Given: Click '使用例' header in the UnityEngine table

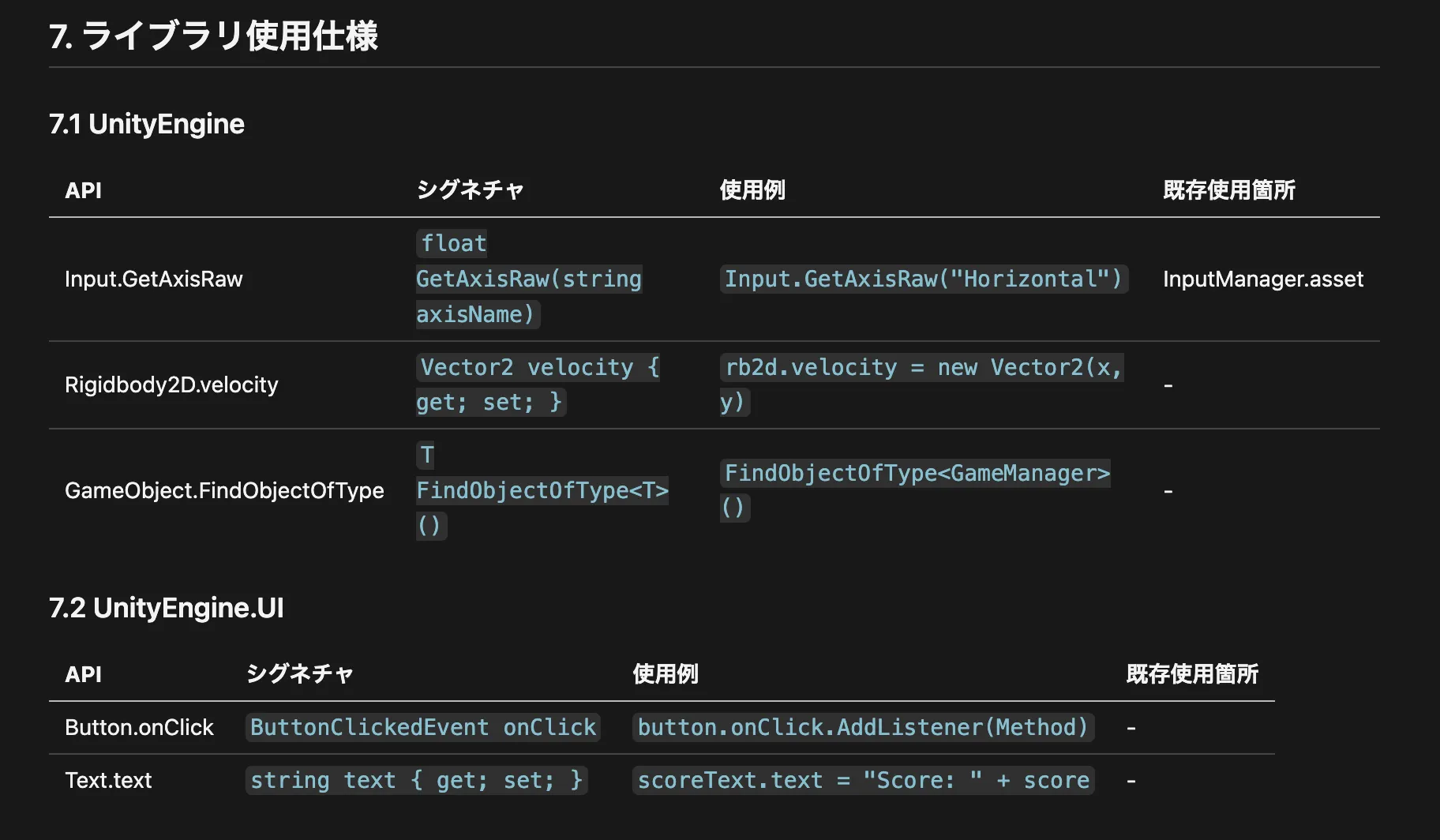Looking at the screenshot, I should (752, 190).
